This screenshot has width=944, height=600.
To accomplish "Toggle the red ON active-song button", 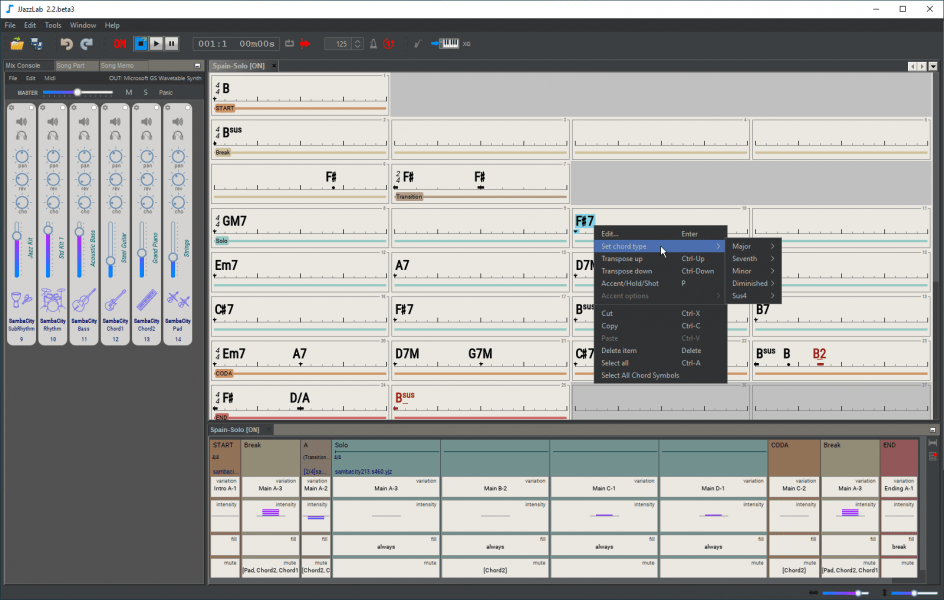I will [119, 44].
